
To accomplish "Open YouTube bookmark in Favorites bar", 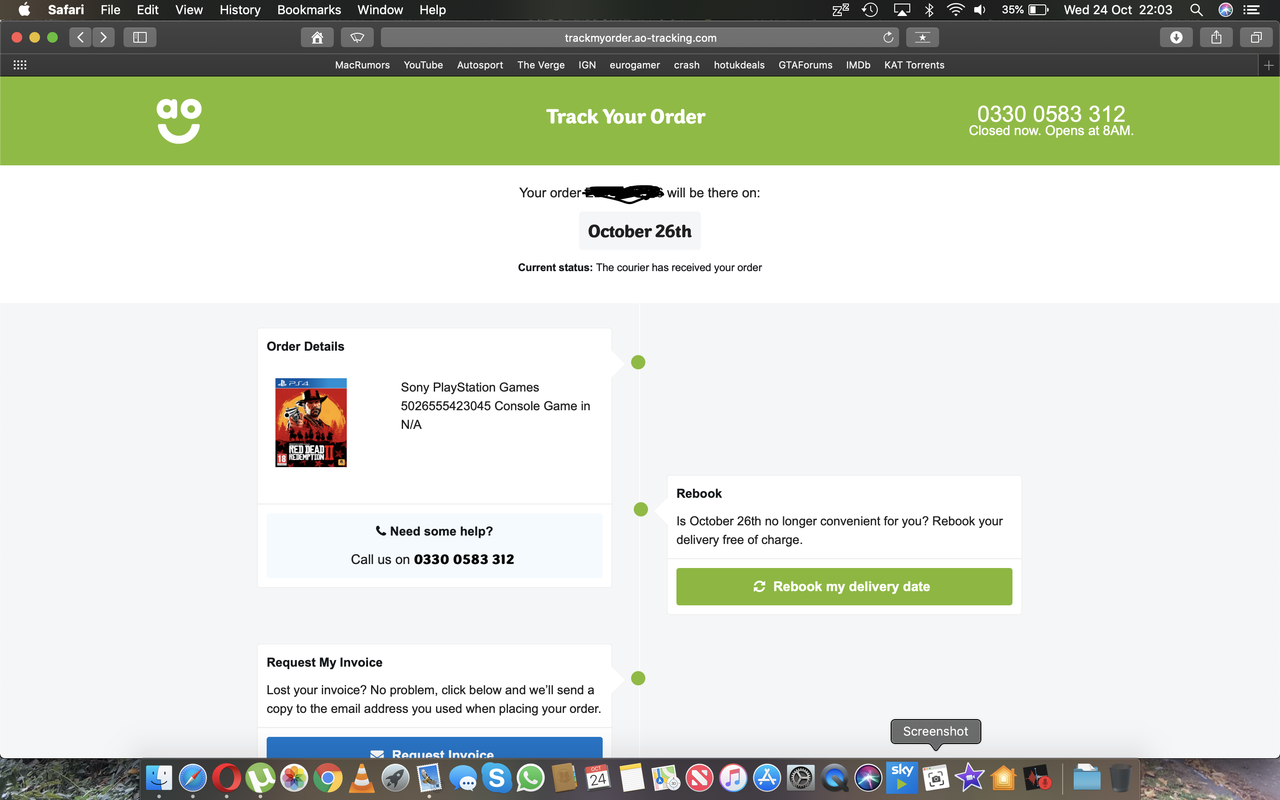I will [423, 65].
